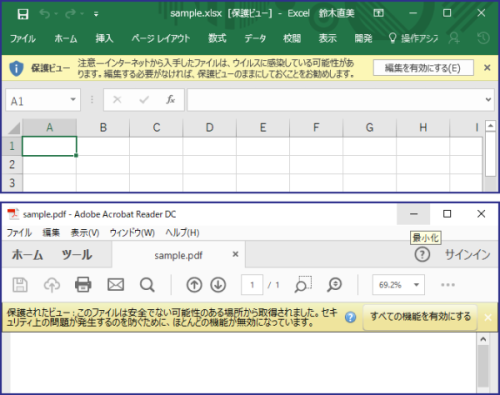This screenshot has height=395, width=500.
Task: Click Excel ribbon display options icon
Action: point(378,13)
